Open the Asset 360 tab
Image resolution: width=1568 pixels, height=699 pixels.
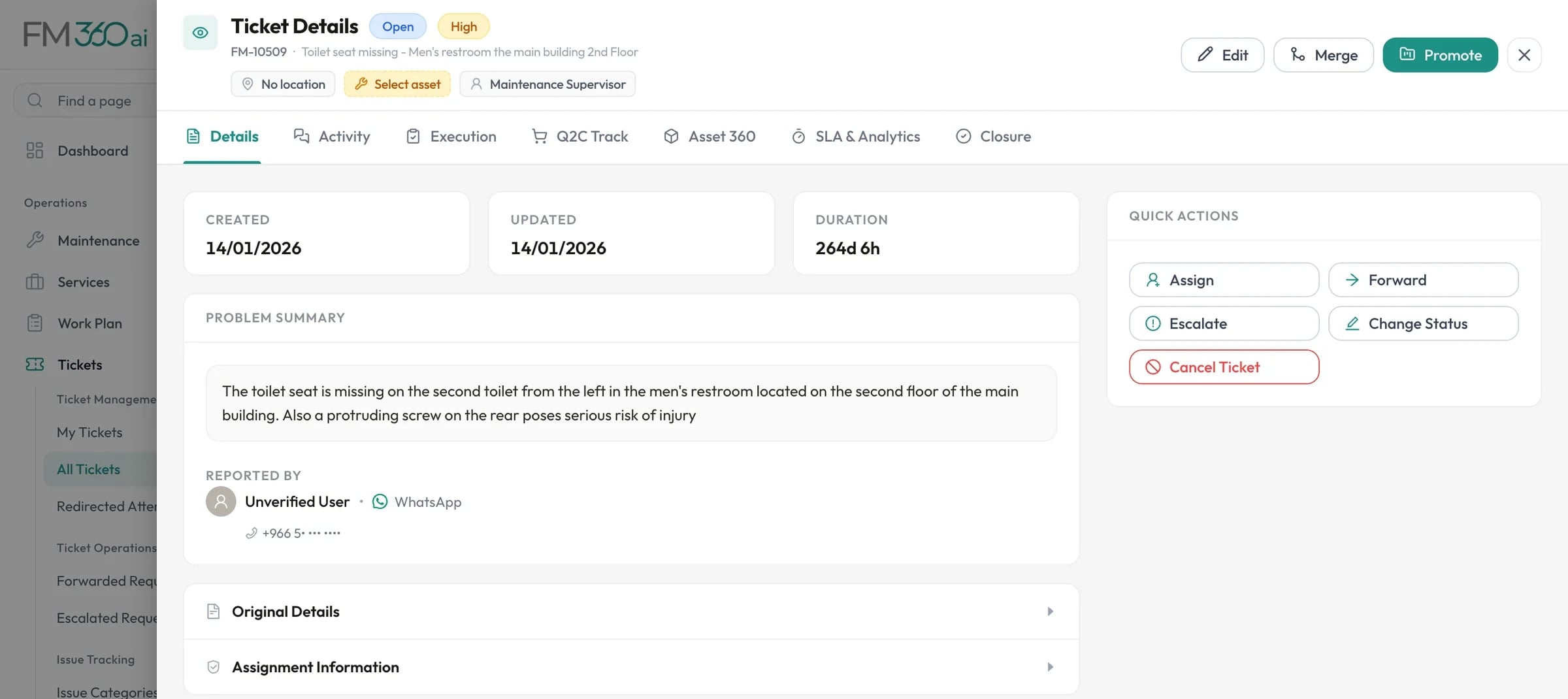pos(710,137)
